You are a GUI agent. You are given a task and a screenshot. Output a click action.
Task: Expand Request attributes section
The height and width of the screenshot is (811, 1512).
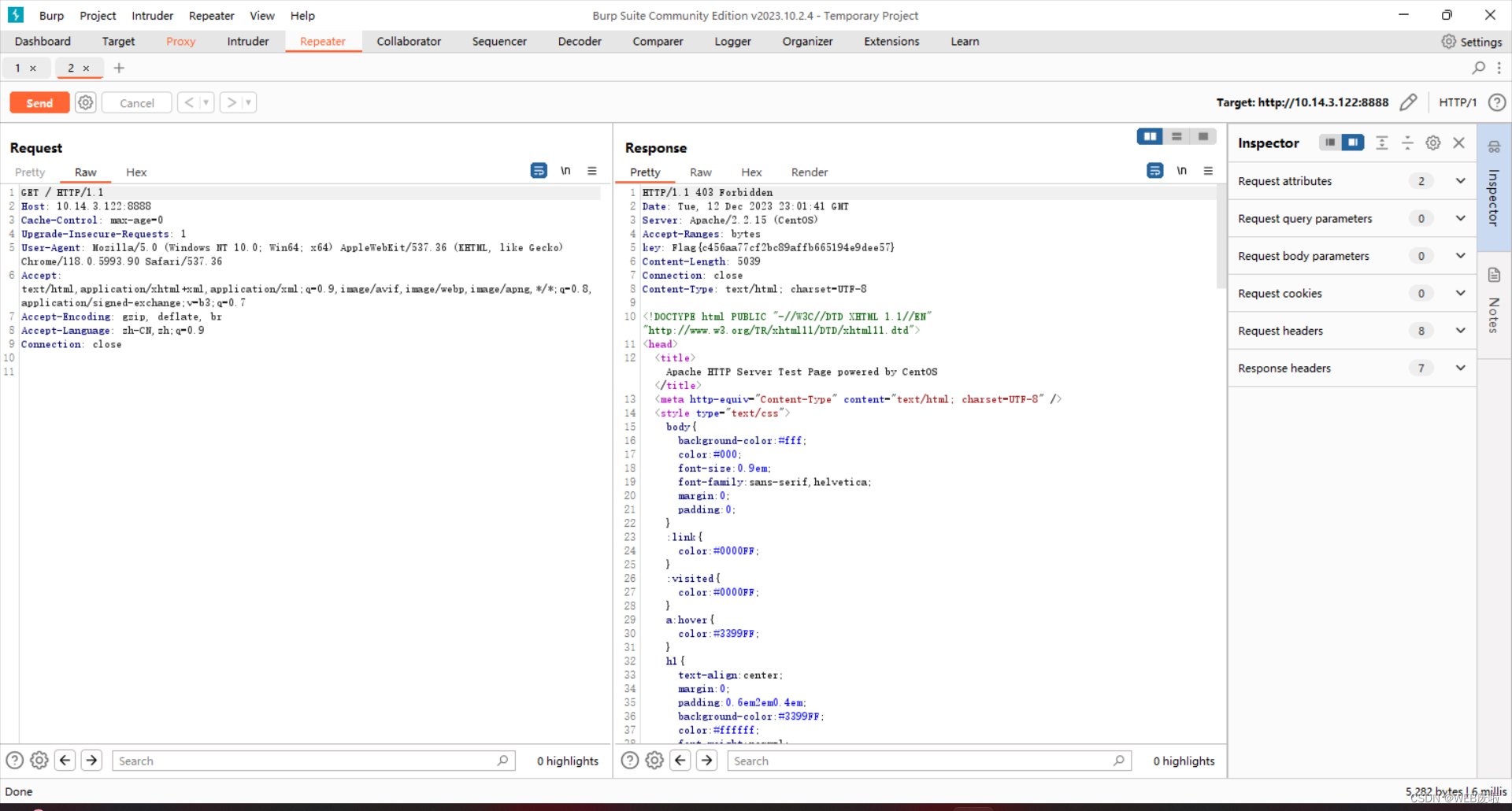(1352, 181)
